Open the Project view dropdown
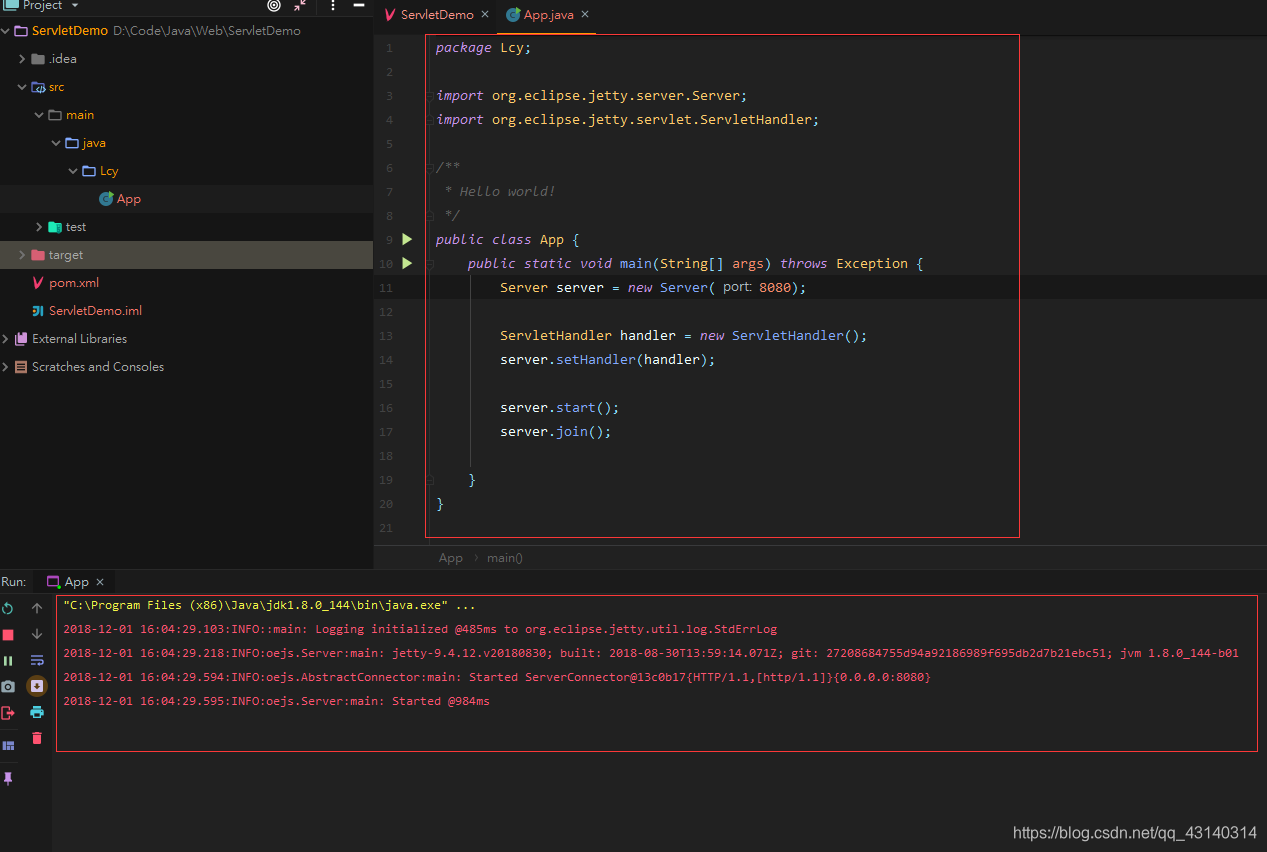Image resolution: width=1267 pixels, height=852 pixels. point(74,5)
